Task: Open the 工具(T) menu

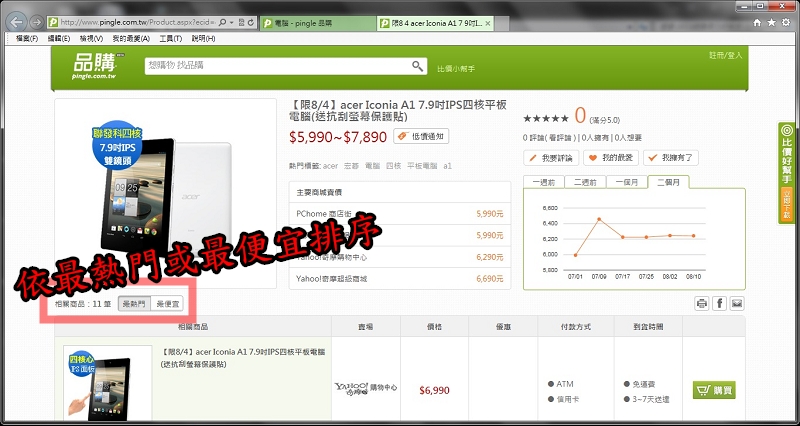Action: click(x=170, y=39)
